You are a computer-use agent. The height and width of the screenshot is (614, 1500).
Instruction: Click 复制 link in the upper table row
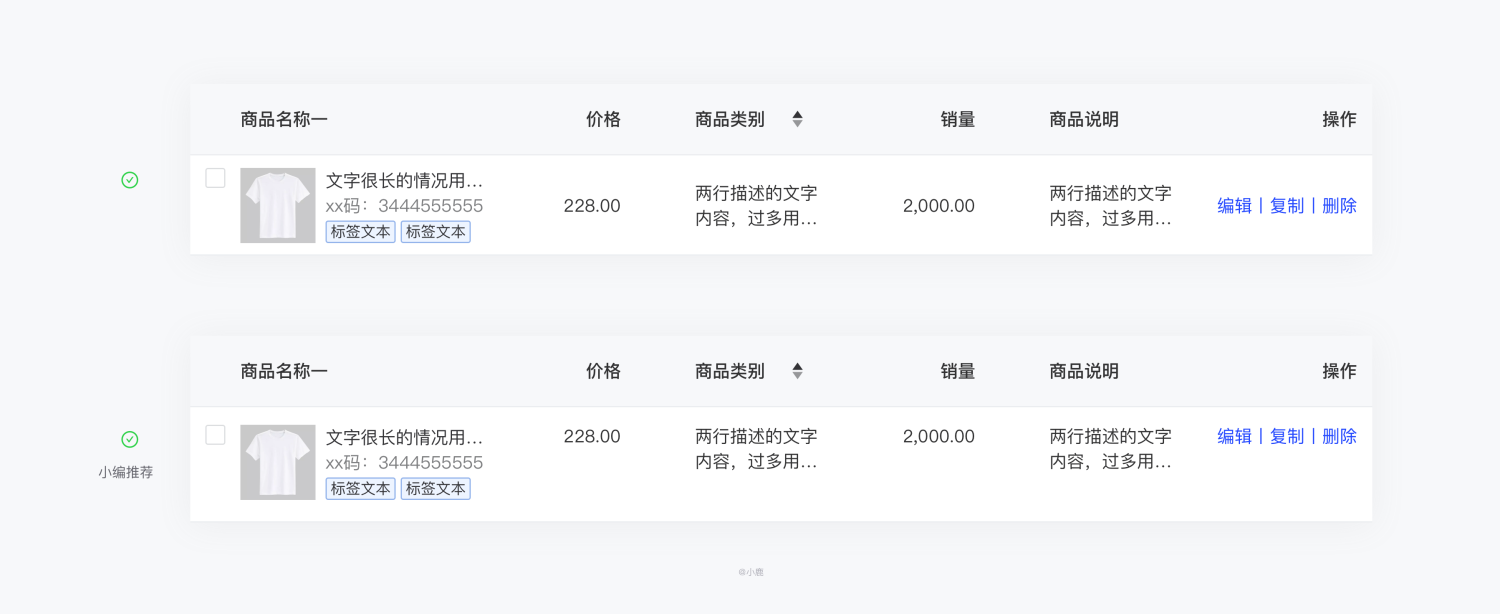(1287, 206)
